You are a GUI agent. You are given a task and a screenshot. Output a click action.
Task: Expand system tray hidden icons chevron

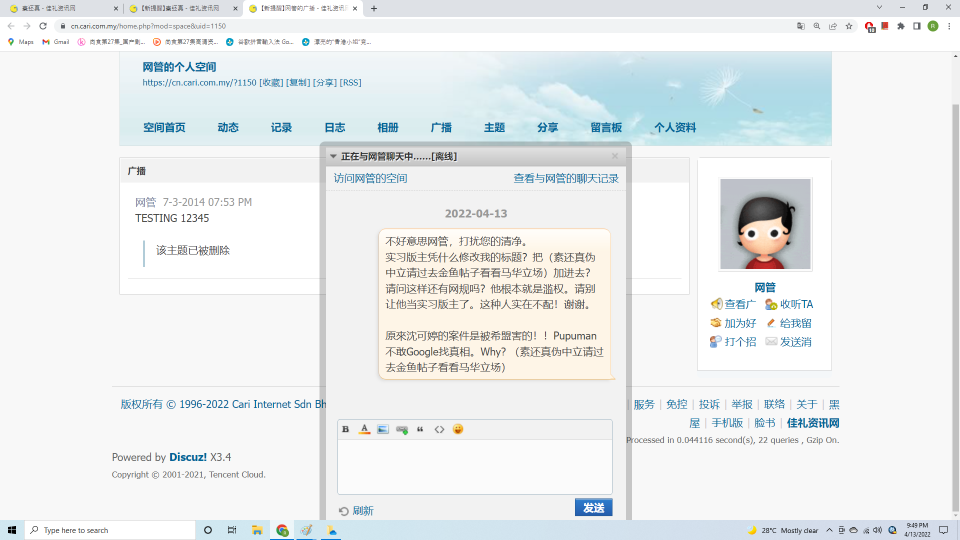pos(829,530)
